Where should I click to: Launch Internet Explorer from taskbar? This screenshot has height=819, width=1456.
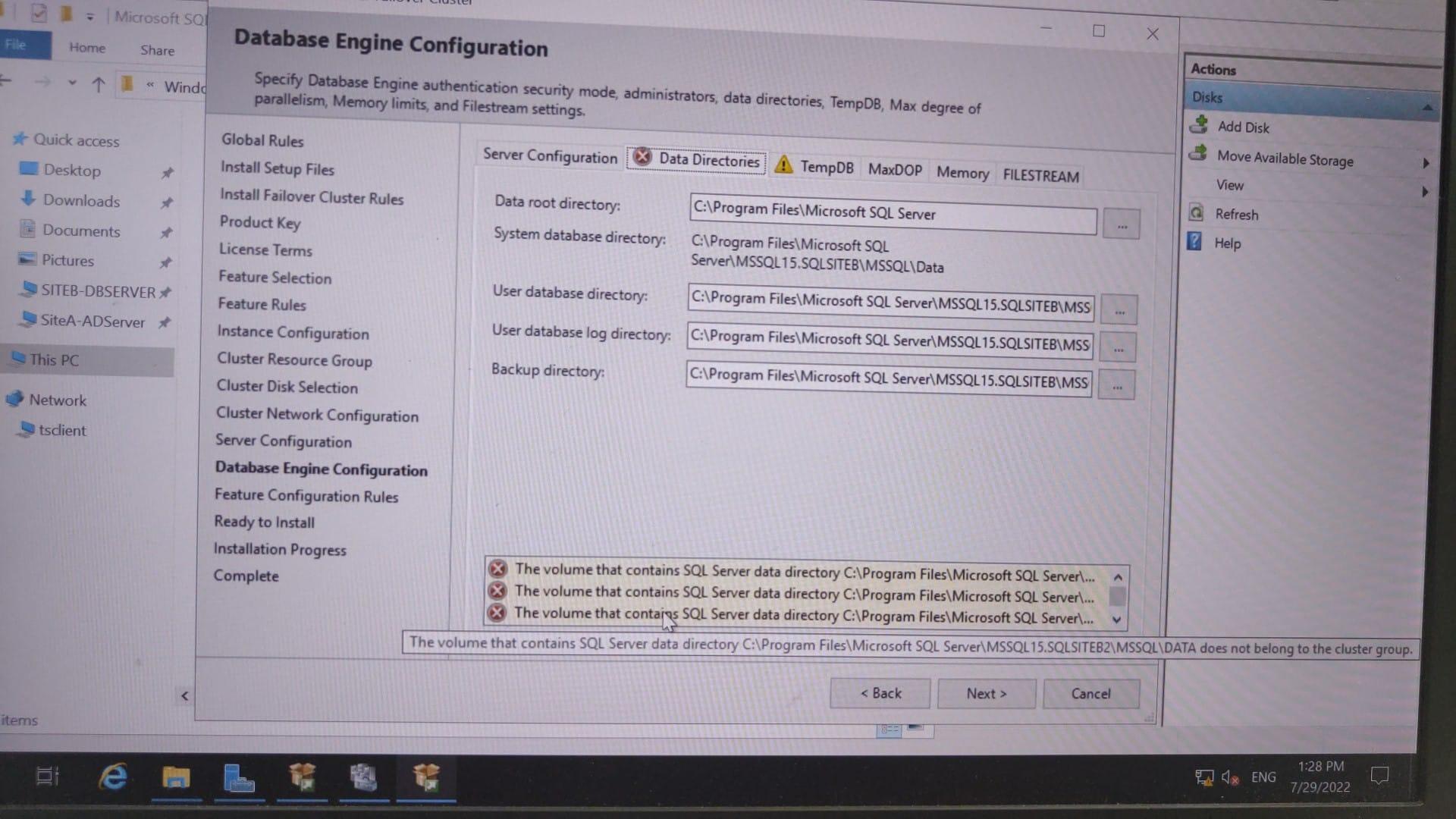coord(113,777)
